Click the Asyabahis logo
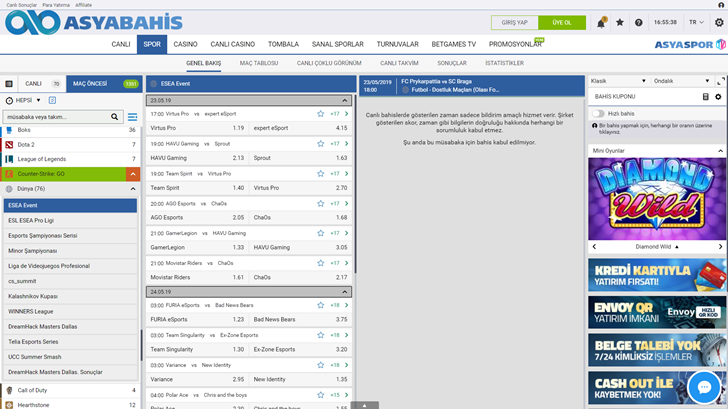728x409 pixels. coord(94,22)
